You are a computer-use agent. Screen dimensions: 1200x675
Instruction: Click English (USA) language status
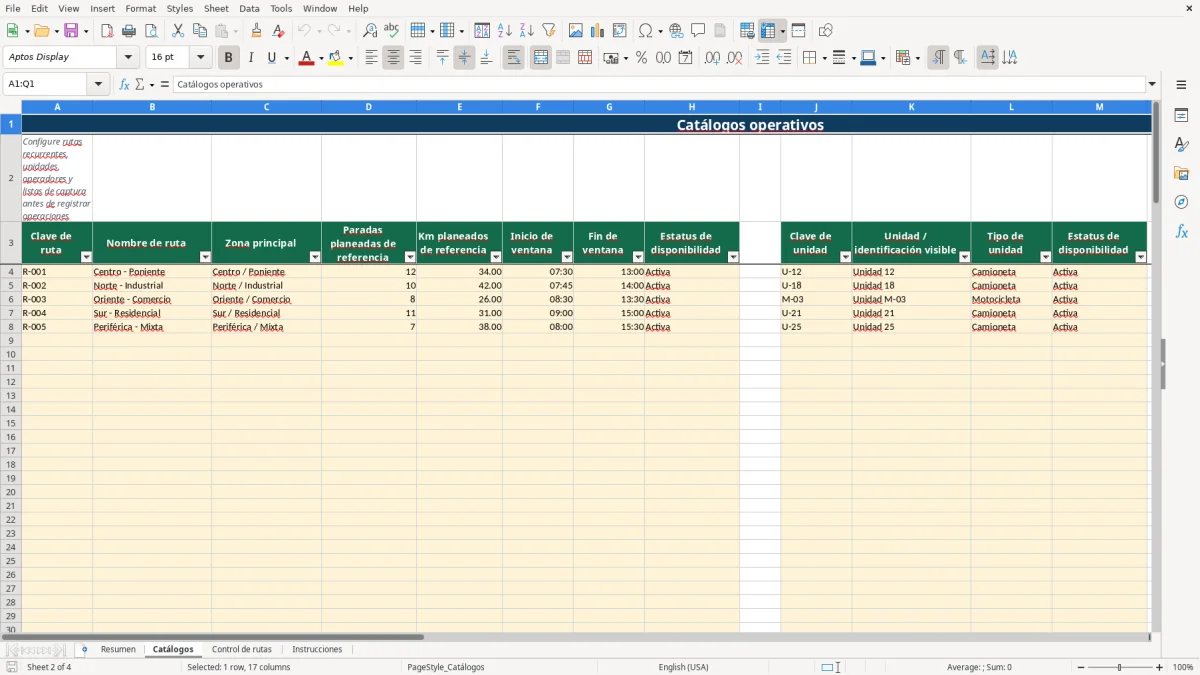683,667
